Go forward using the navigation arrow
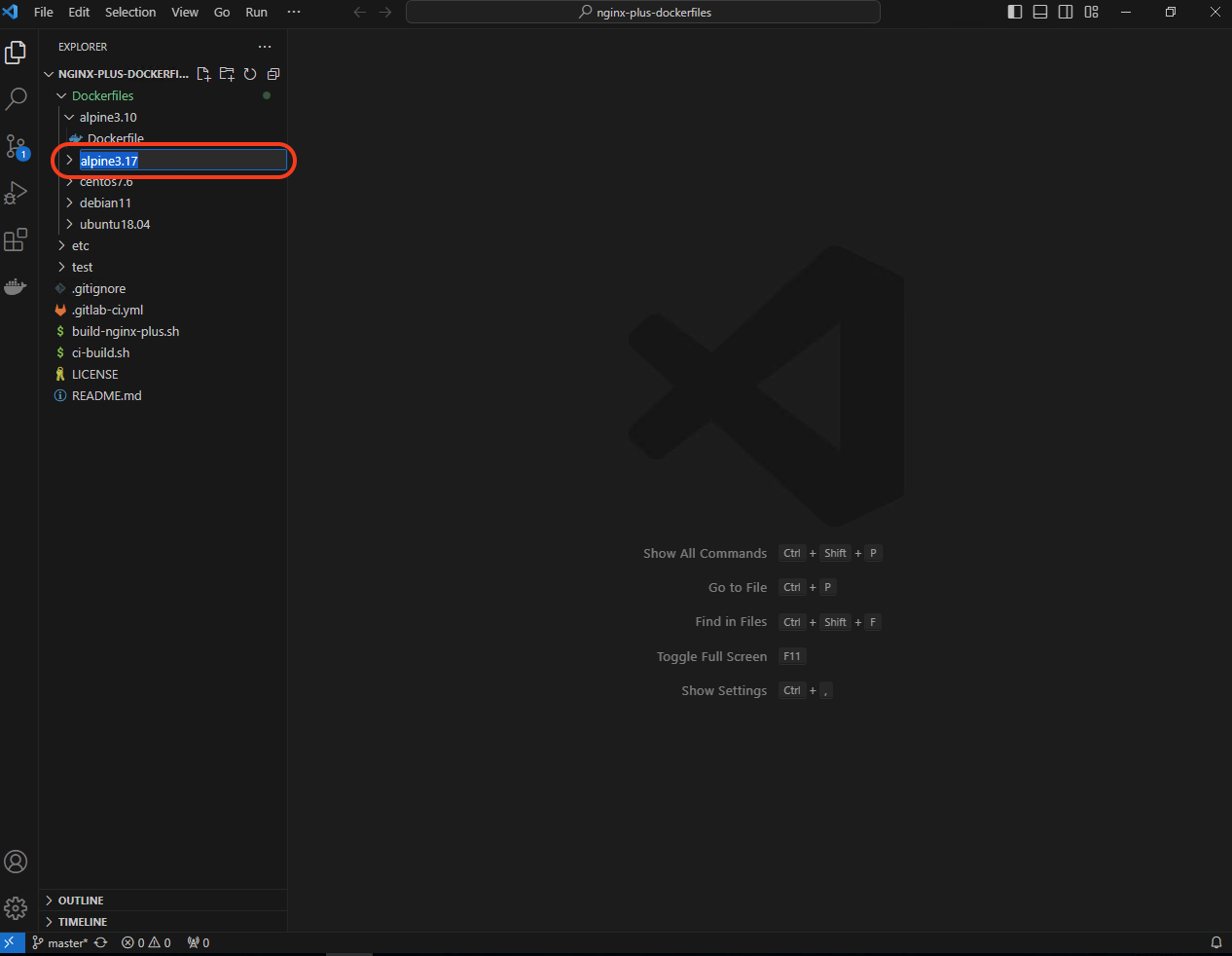The width and height of the screenshot is (1232, 956). coord(385,13)
